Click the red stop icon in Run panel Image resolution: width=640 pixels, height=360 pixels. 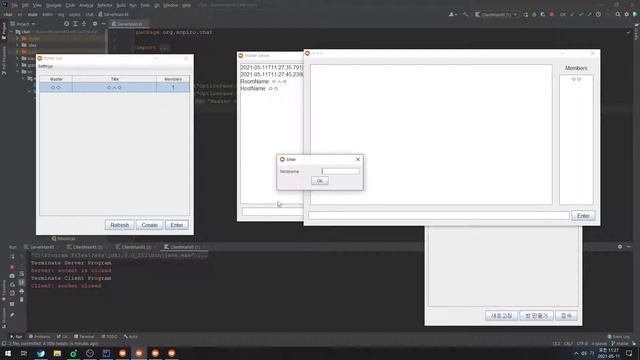pos(12,267)
